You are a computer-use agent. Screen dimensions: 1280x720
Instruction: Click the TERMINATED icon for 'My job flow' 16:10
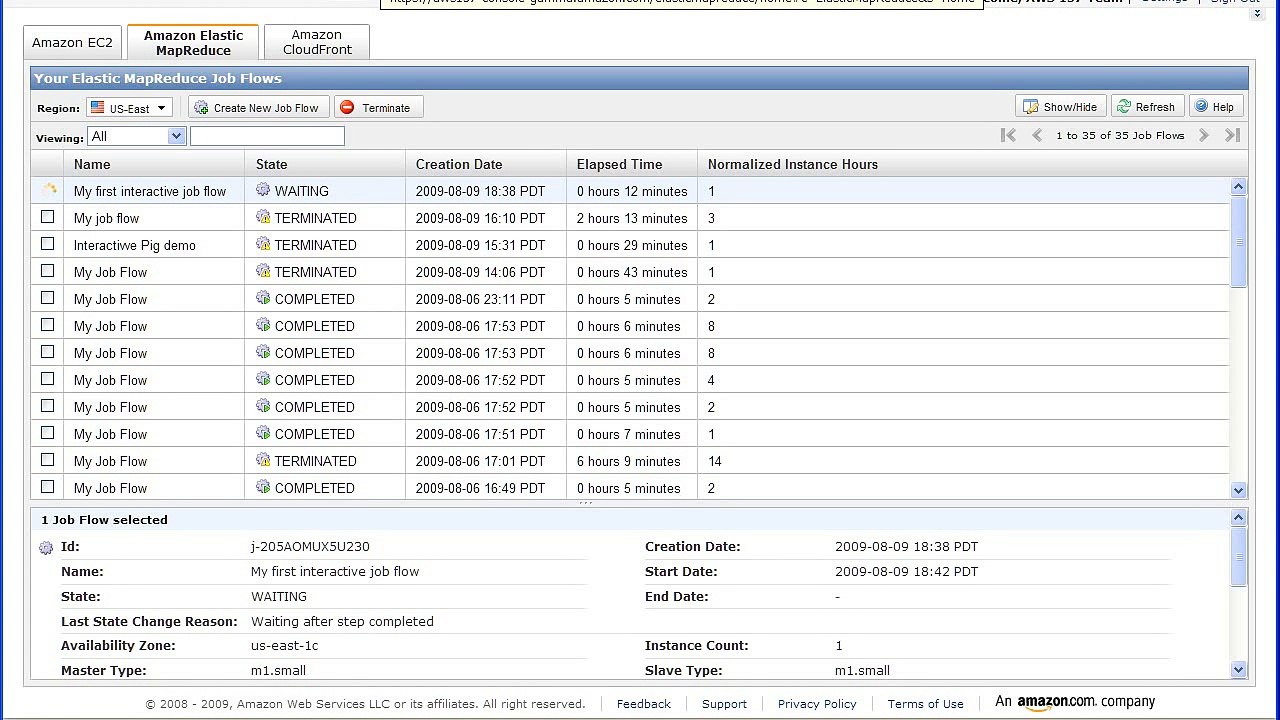coord(263,217)
